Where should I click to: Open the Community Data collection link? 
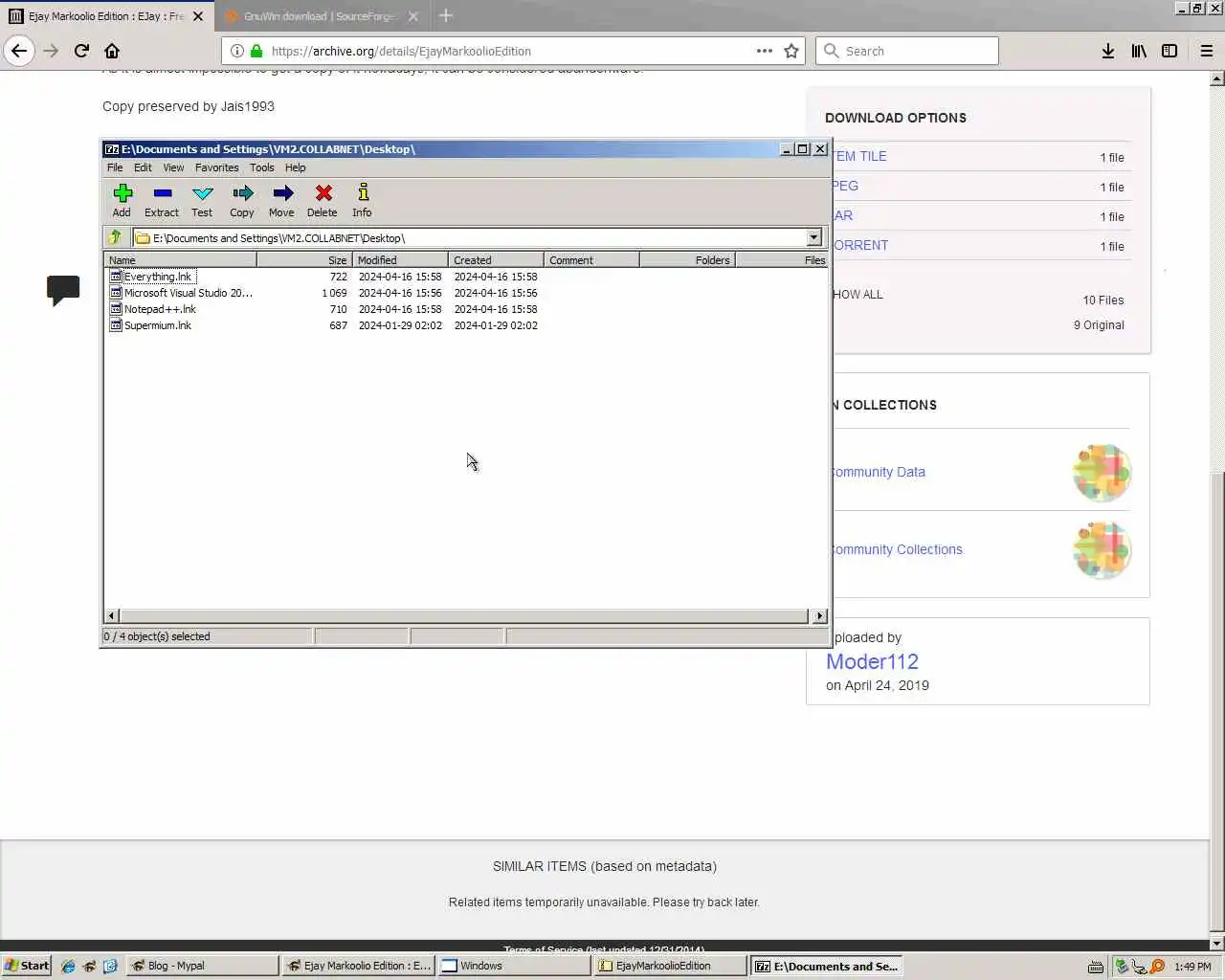[x=878, y=472]
